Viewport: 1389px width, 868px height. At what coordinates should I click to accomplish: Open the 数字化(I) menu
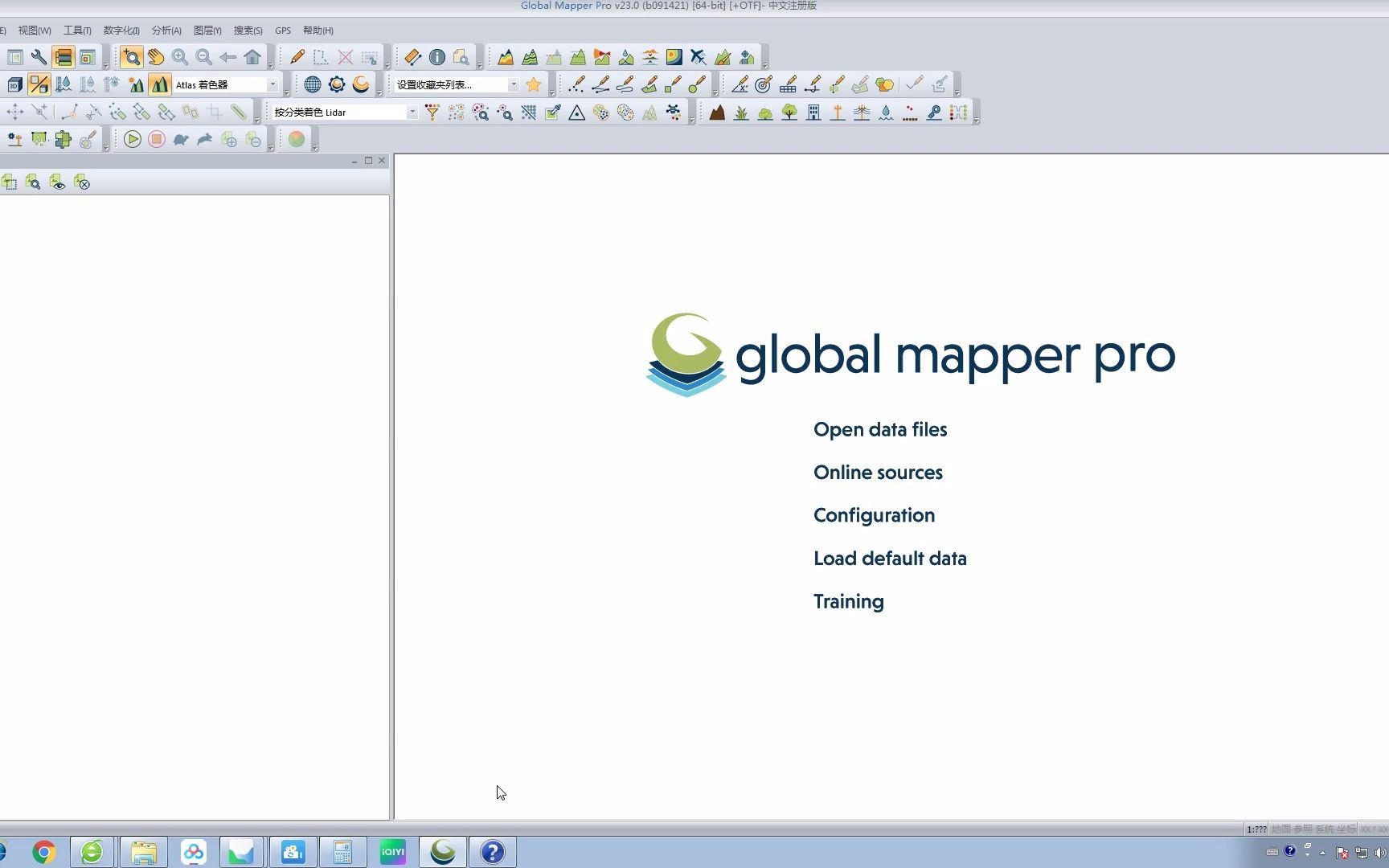click(121, 31)
